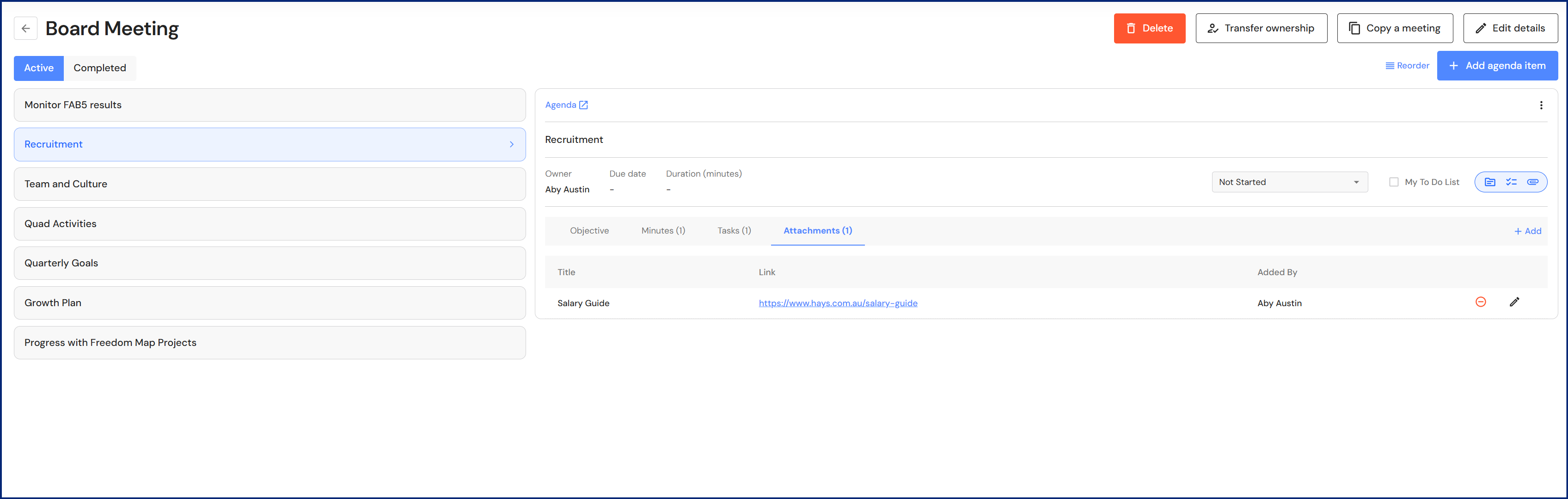Delete the Board Meeting

(x=1149, y=29)
